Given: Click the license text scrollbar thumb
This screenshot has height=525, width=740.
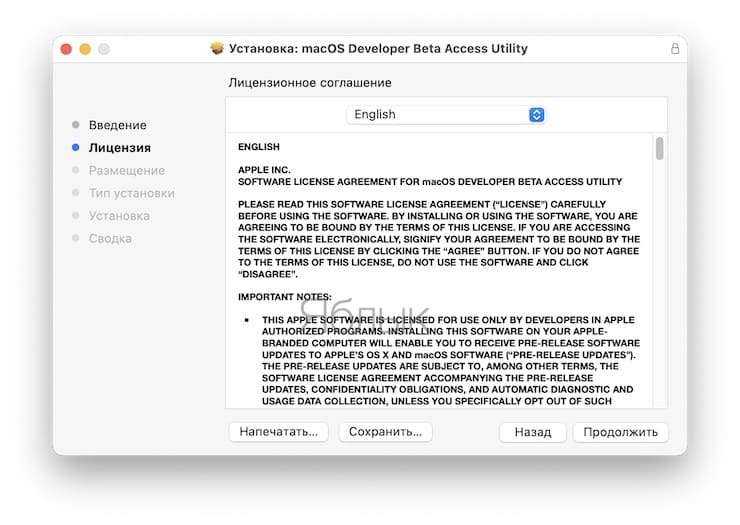Looking at the screenshot, I should pos(660,148).
